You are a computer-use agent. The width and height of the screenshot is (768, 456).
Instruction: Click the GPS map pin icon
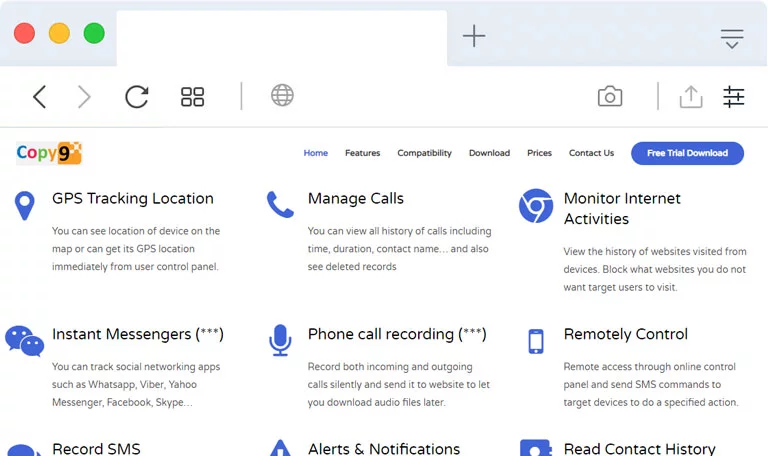pyautogui.click(x=24, y=205)
